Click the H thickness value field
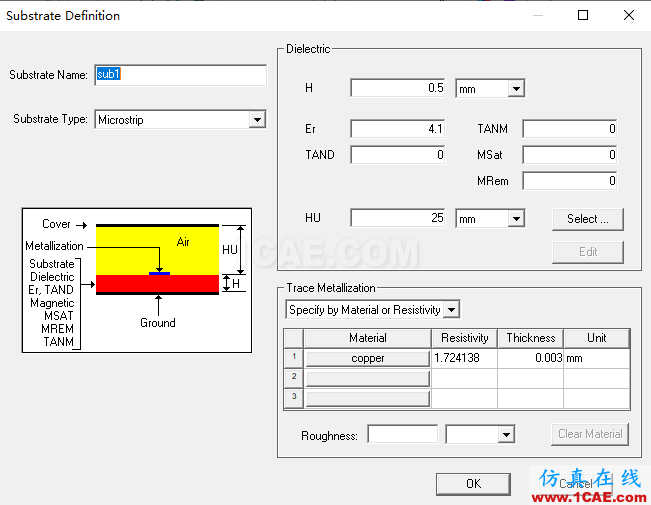The height and width of the screenshot is (505, 651). coord(398,88)
